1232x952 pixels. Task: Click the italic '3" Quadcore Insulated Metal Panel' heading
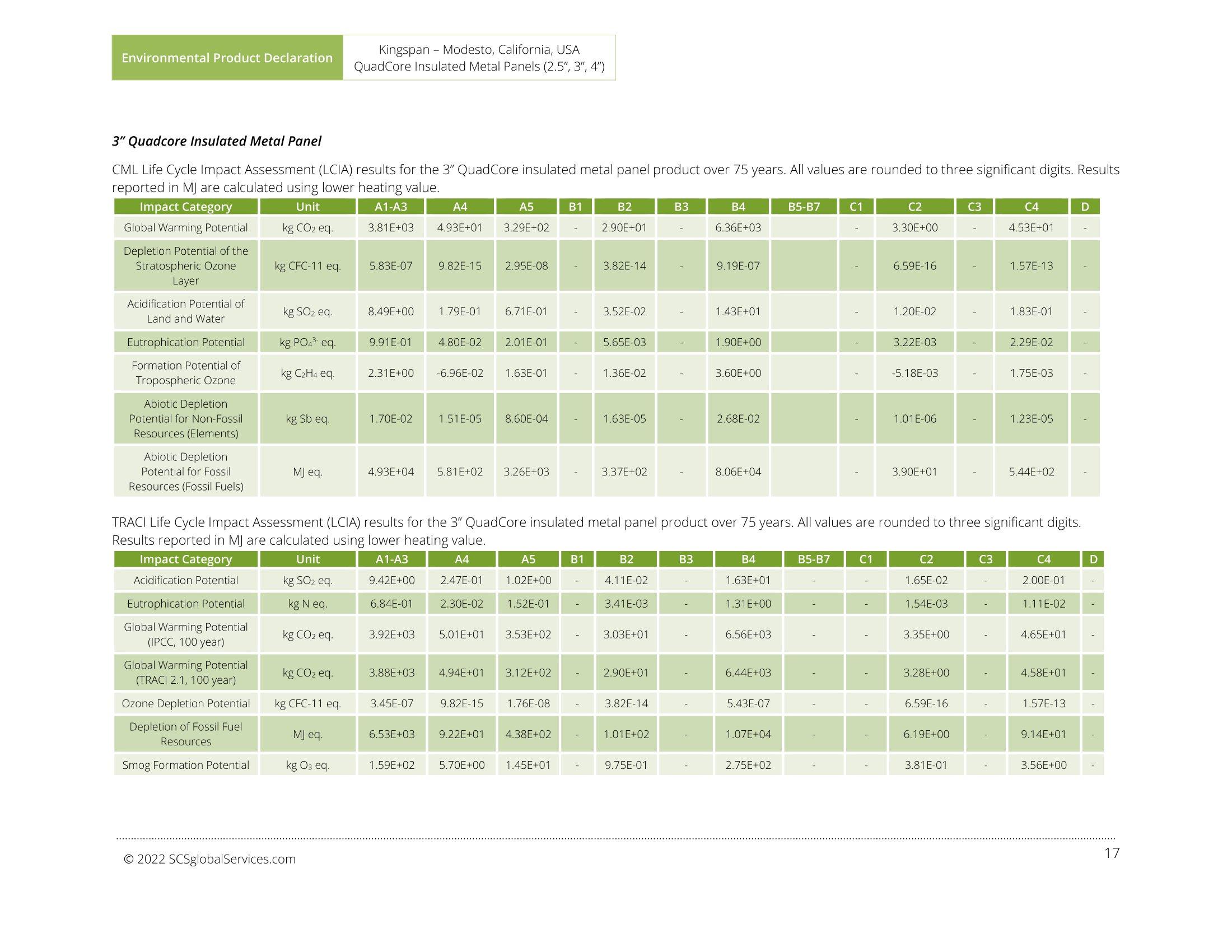coord(217,141)
